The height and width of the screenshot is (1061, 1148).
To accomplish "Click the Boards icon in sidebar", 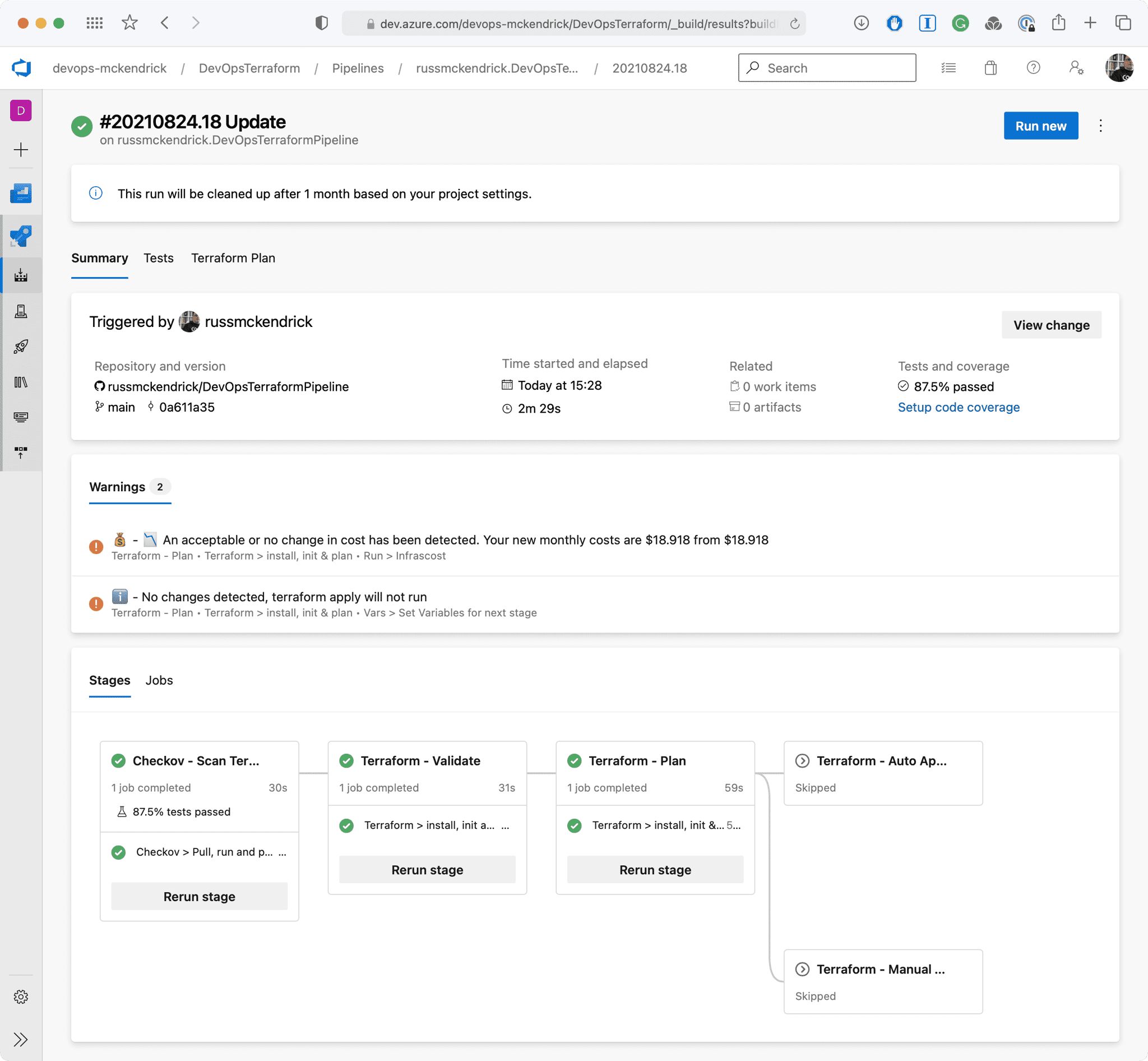I will tap(21, 193).
